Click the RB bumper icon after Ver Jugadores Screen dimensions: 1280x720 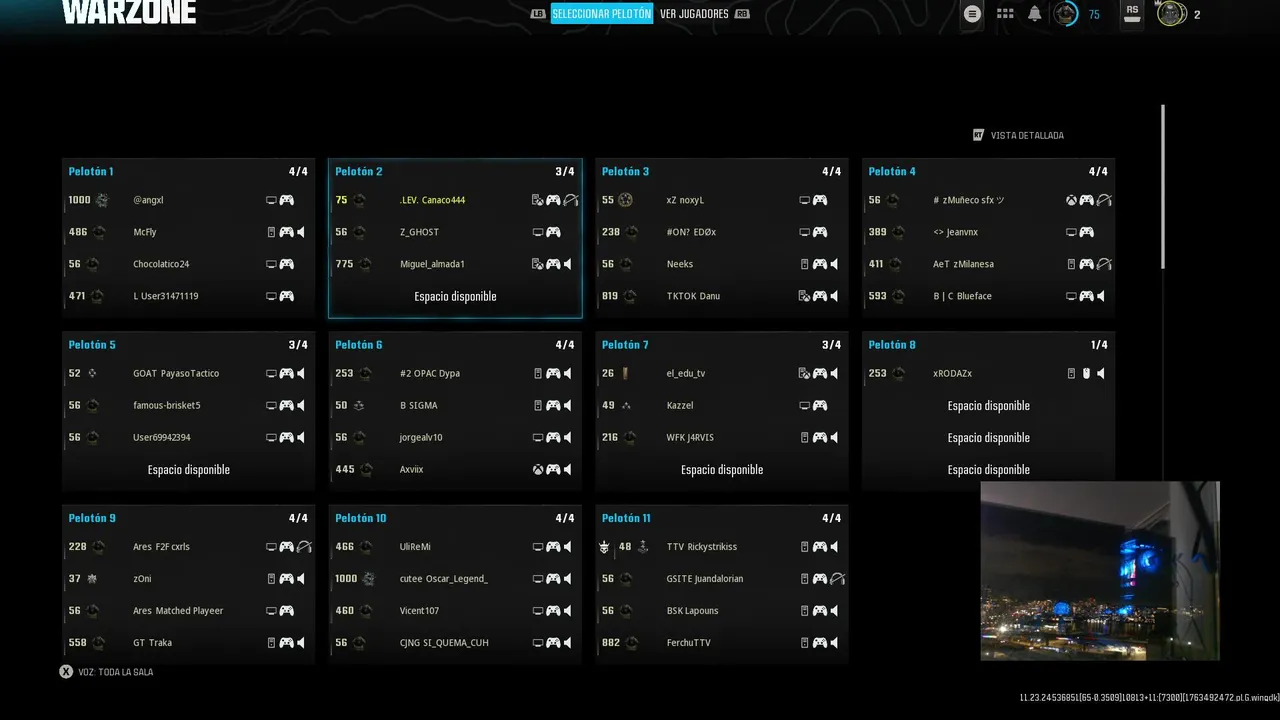(742, 14)
